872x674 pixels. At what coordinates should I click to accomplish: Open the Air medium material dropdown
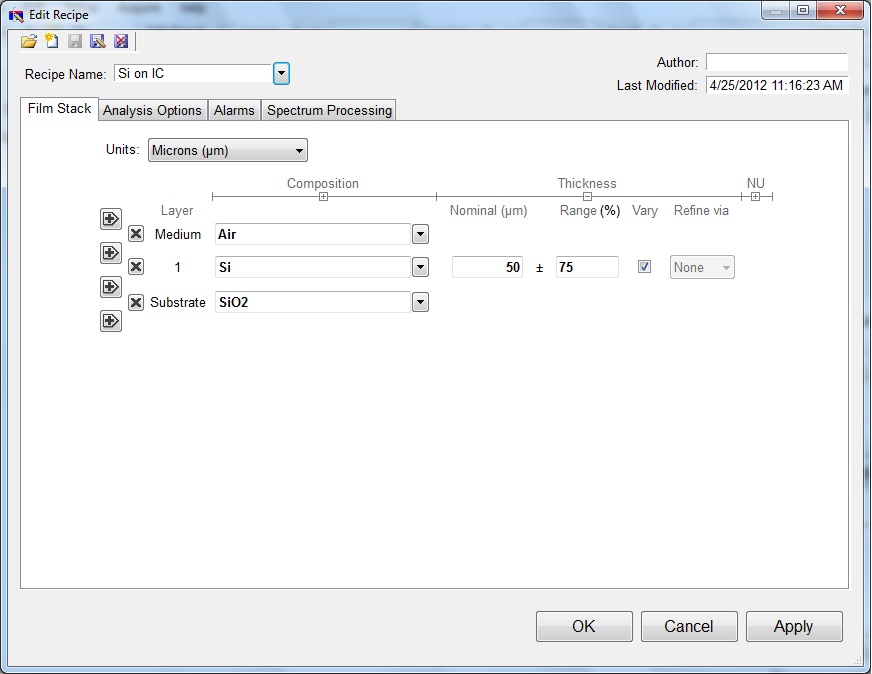click(420, 234)
